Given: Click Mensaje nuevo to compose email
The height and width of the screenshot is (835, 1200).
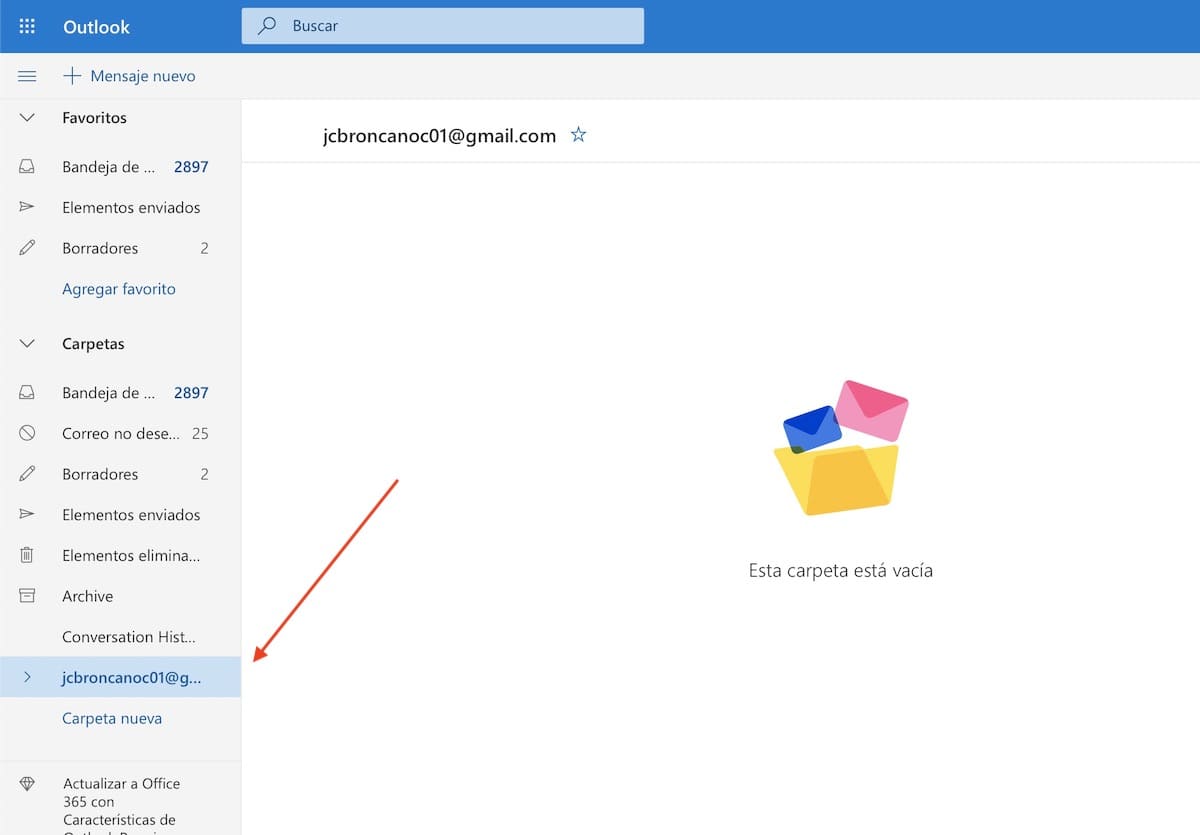Looking at the screenshot, I should [130, 76].
